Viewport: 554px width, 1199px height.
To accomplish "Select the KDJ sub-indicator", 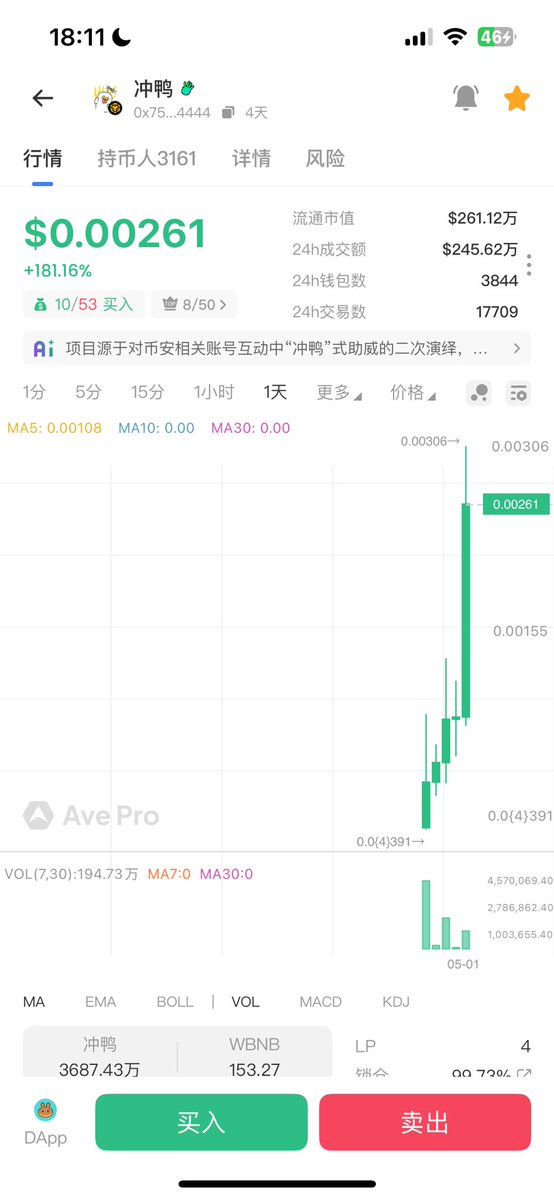I will (396, 1002).
